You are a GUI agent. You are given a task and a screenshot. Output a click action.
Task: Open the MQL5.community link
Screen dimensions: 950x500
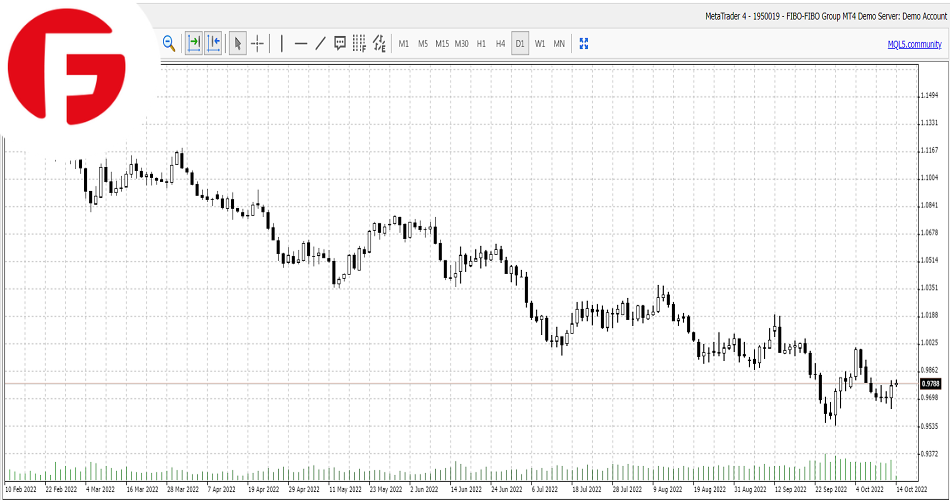click(x=914, y=44)
